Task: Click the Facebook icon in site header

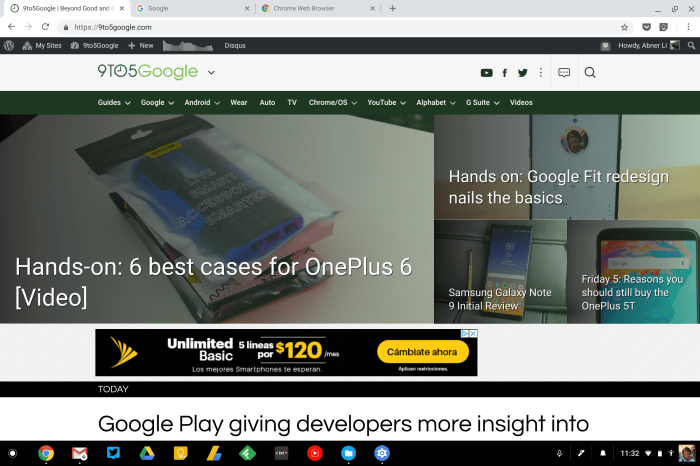Action: pos(505,73)
